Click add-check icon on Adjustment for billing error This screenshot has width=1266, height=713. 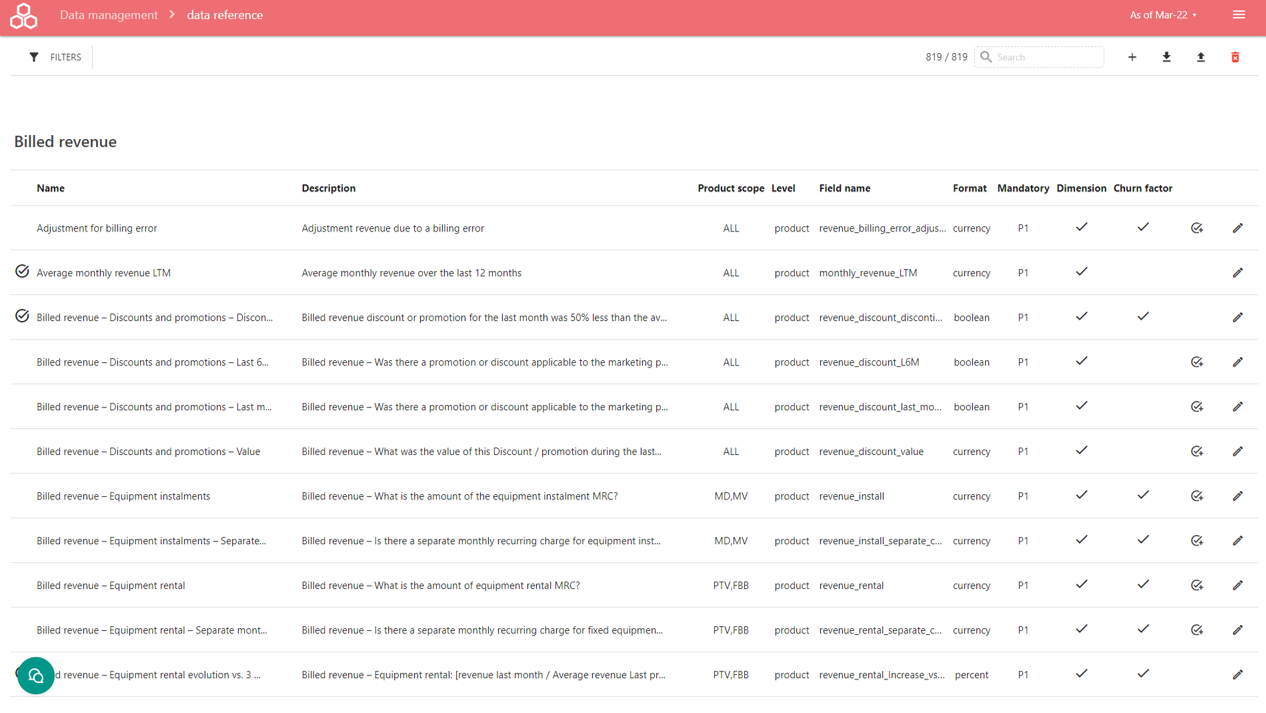(1197, 228)
